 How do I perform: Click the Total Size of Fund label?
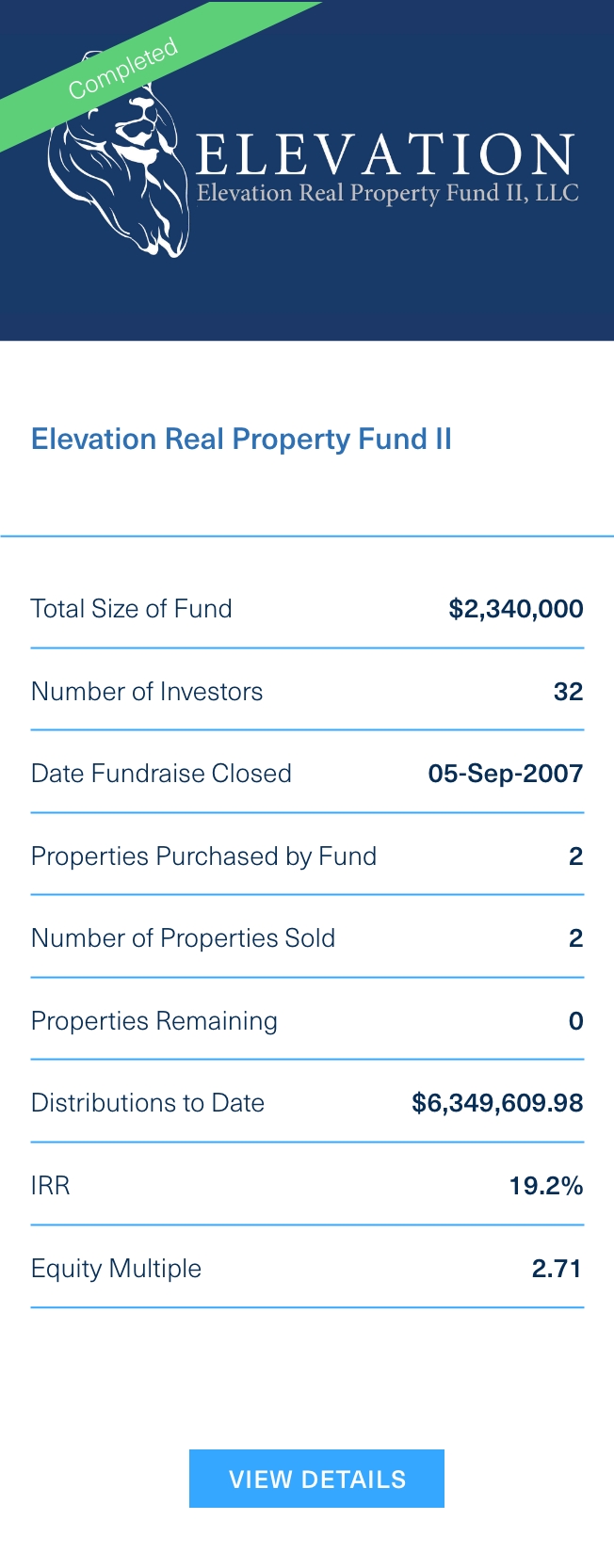131,609
